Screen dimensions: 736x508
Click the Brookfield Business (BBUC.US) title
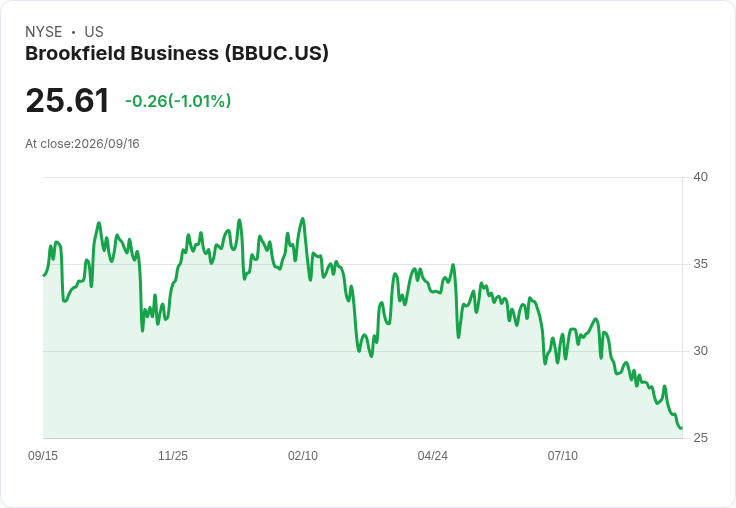[x=176, y=54]
